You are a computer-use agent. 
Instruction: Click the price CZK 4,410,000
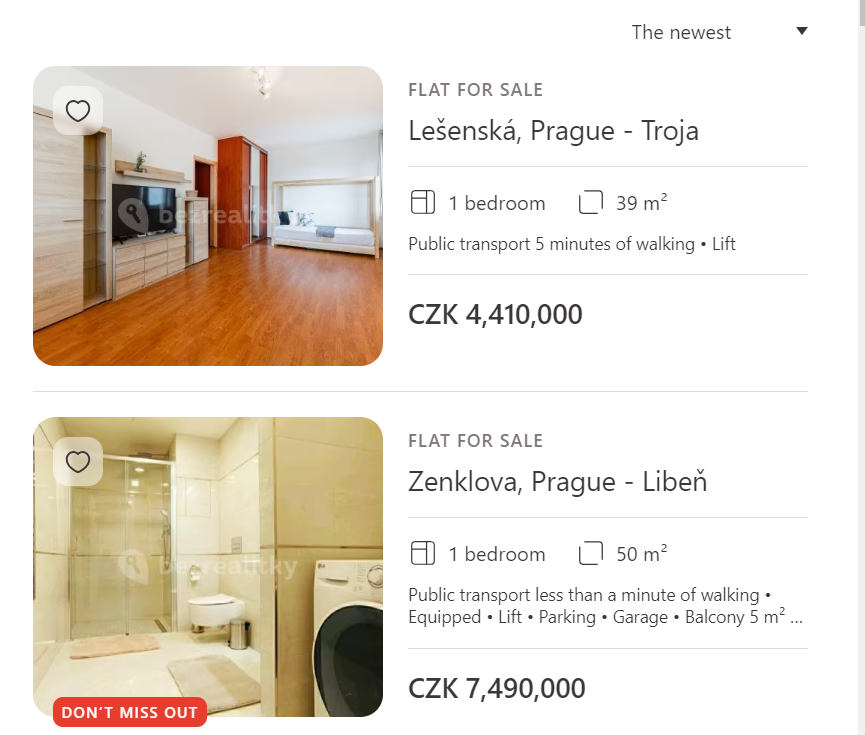(495, 315)
